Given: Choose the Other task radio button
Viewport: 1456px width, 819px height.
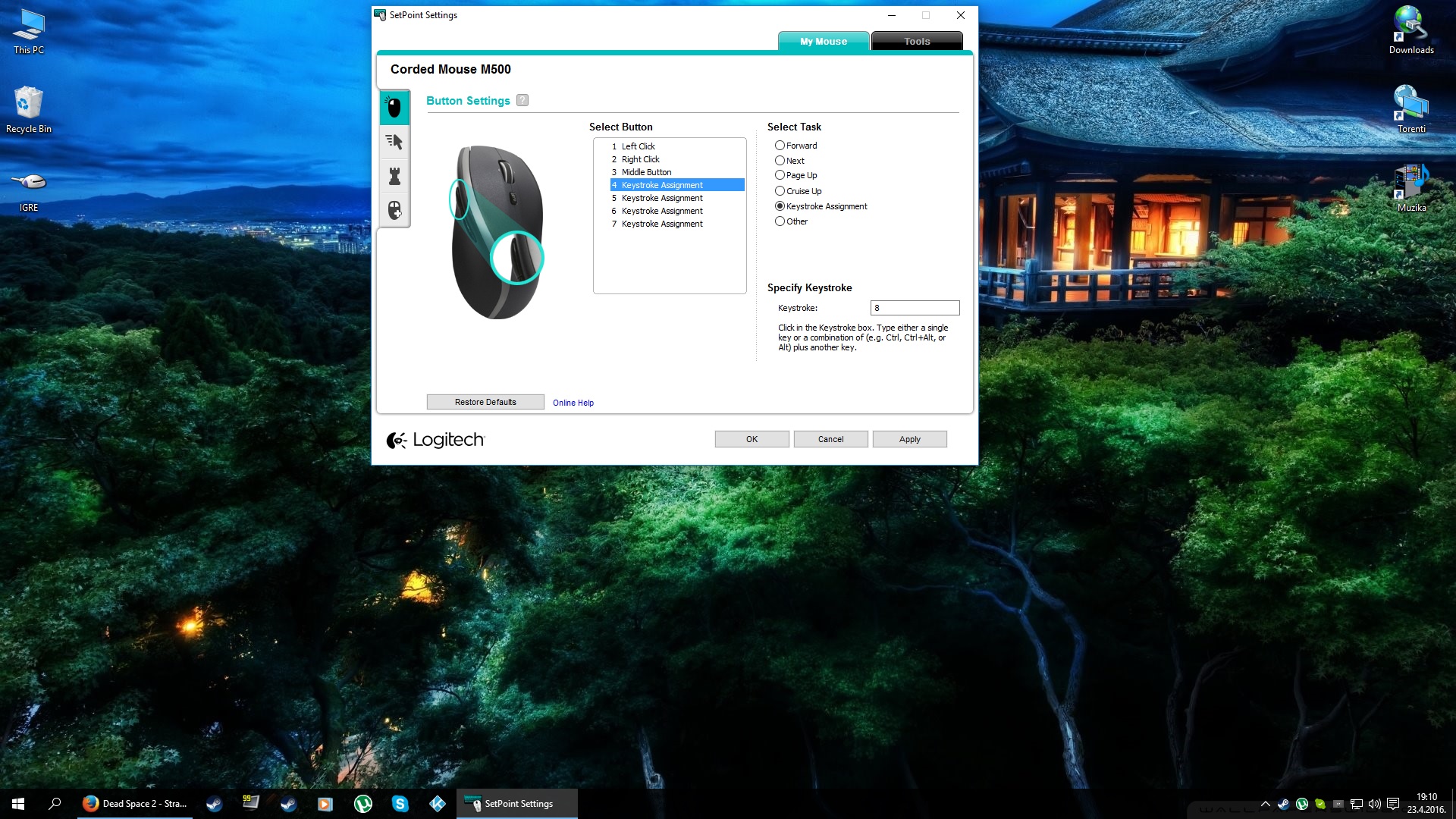Looking at the screenshot, I should [780, 221].
